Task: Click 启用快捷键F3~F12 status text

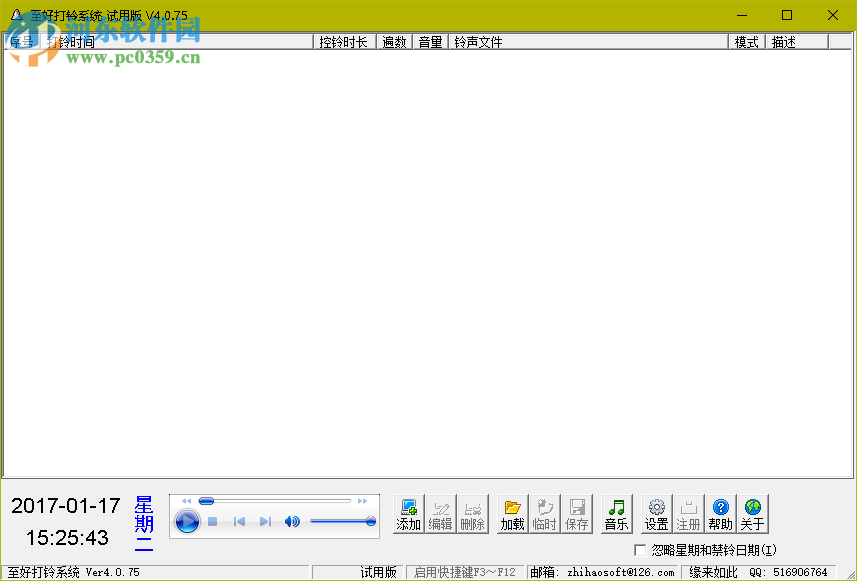Action: click(465, 572)
